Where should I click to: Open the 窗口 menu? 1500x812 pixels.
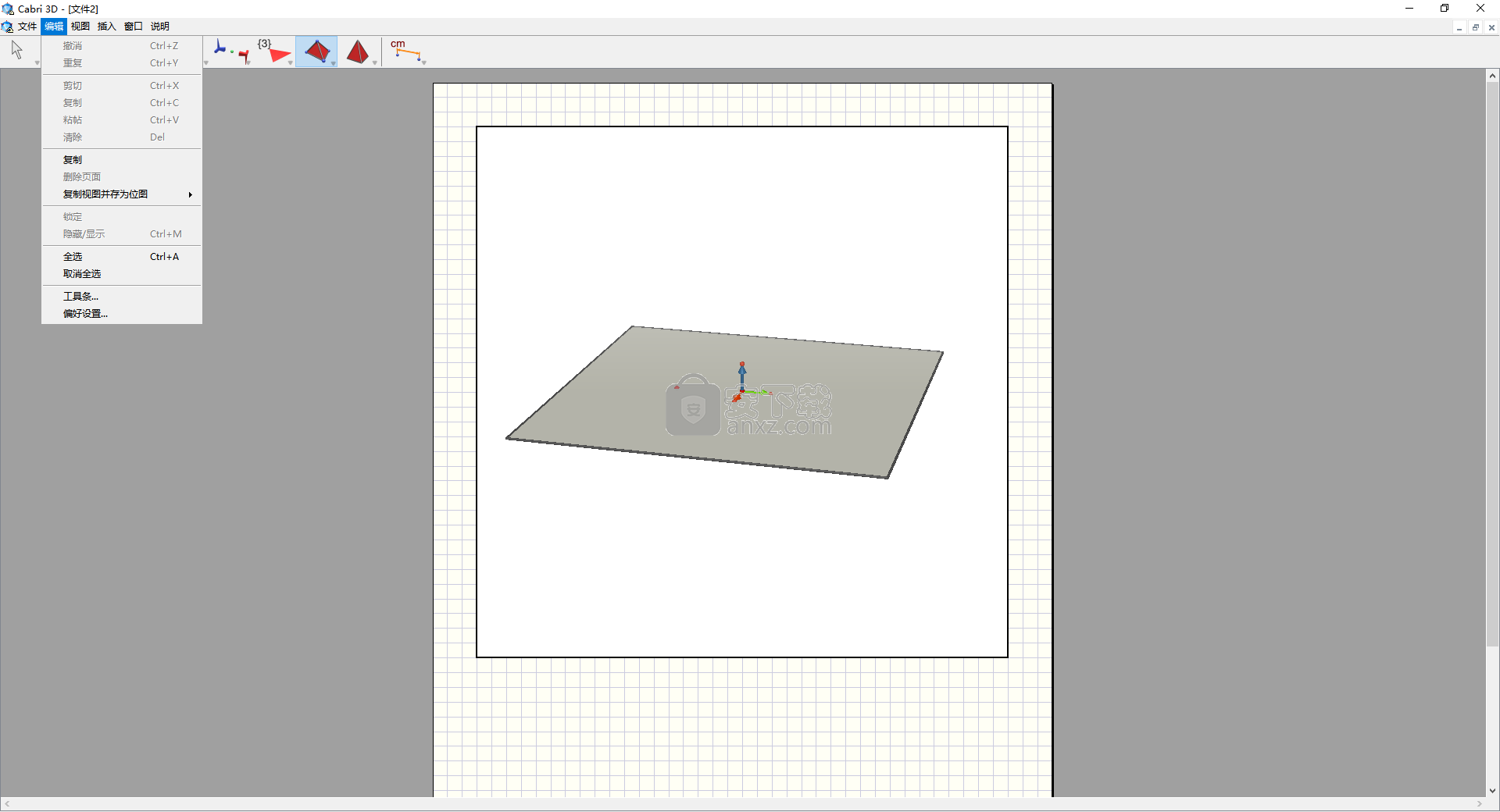pos(134,27)
